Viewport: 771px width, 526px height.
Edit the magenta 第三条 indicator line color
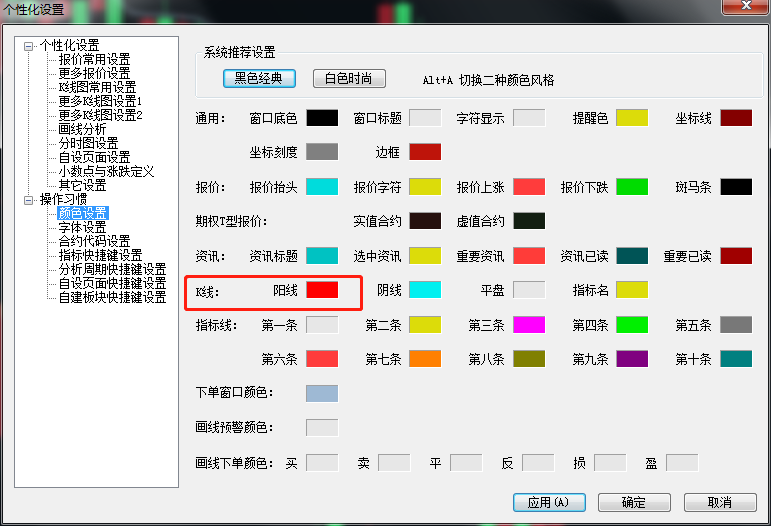click(529, 325)
